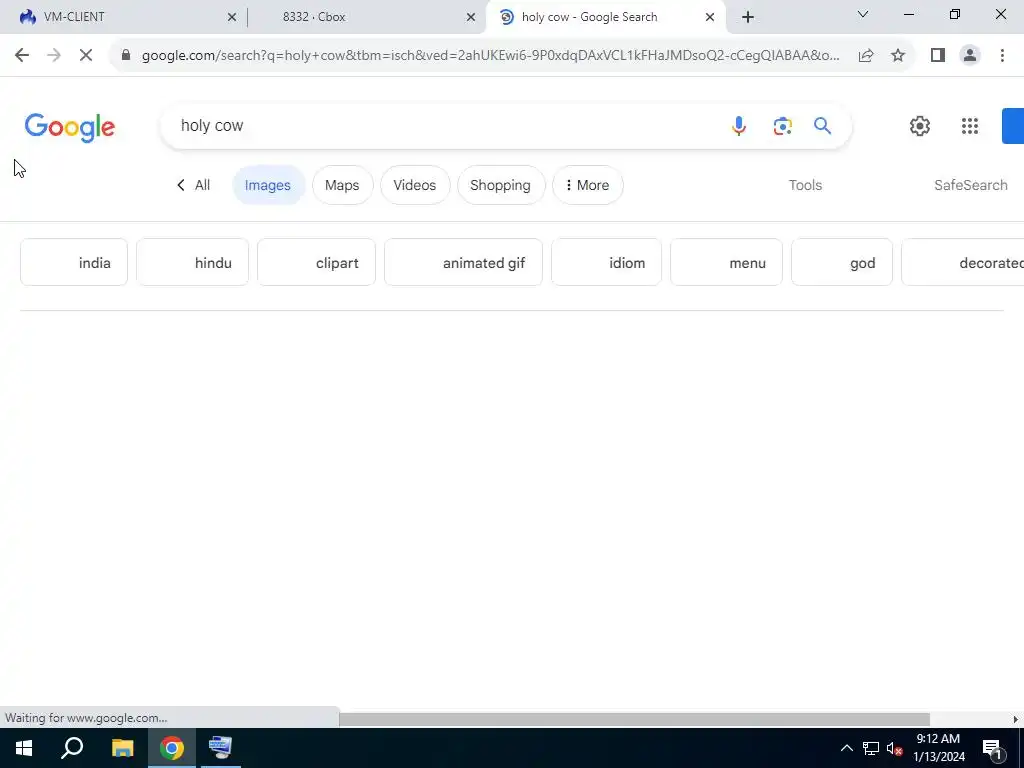Open the Google apps grid
The height and width of the screenshot is (768, 1024).
click(x=970, y=126)
